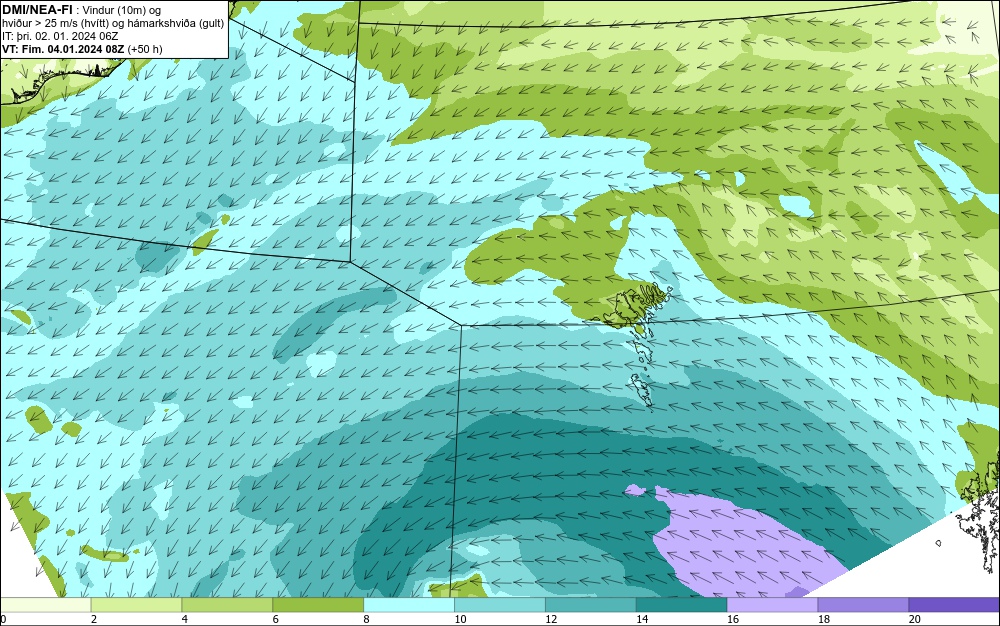Click the legend label '10'

460,619
